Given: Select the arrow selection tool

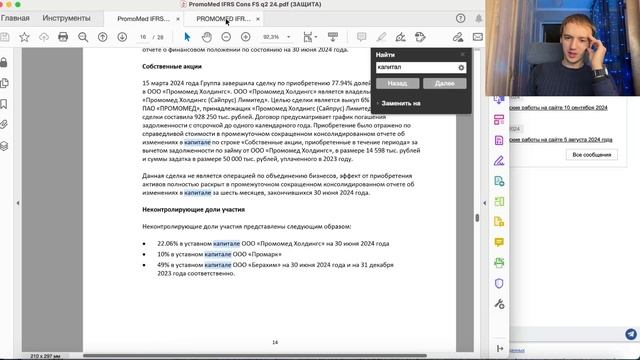Looking at the screenshot, I should coord(187,37).
